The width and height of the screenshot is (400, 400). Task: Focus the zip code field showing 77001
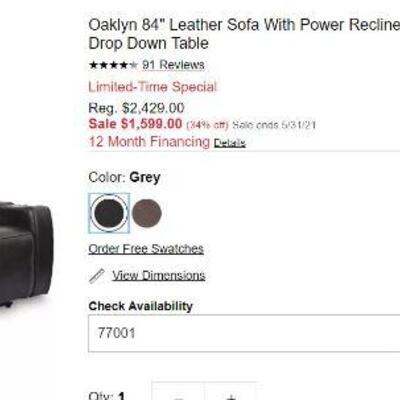coord(244,333)
